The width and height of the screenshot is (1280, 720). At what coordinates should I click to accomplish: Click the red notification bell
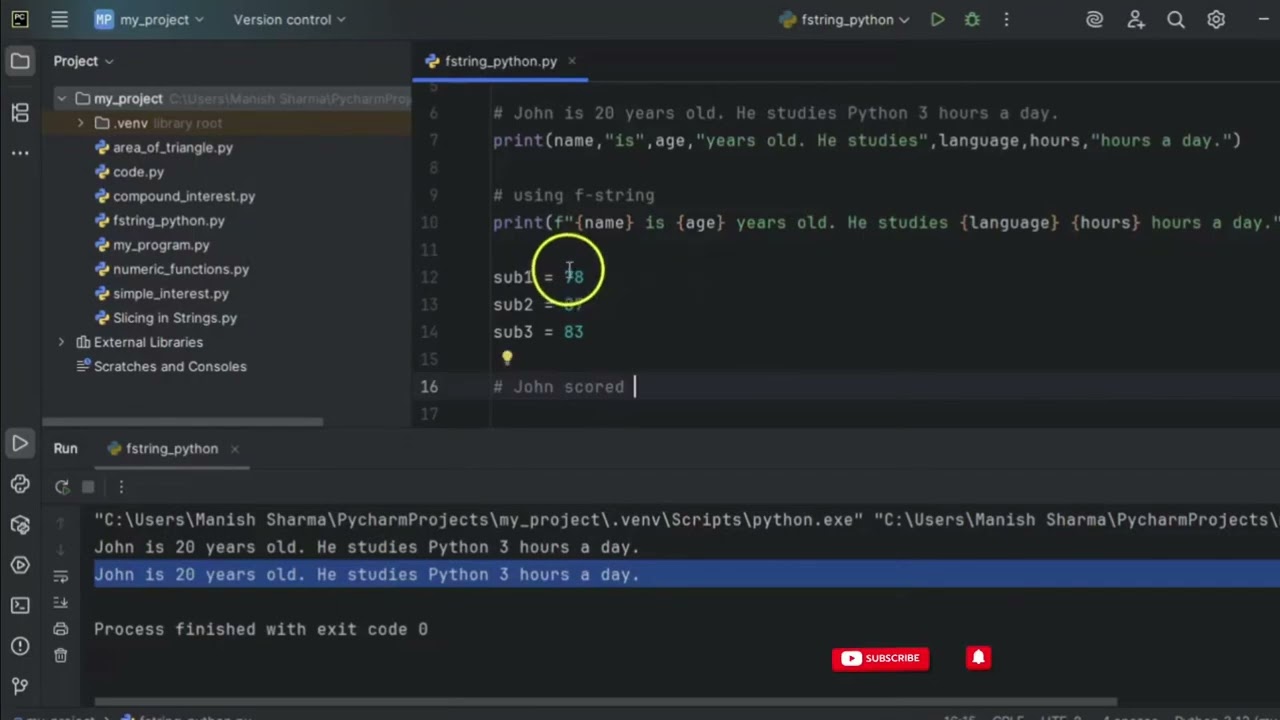tap(978, 658)
